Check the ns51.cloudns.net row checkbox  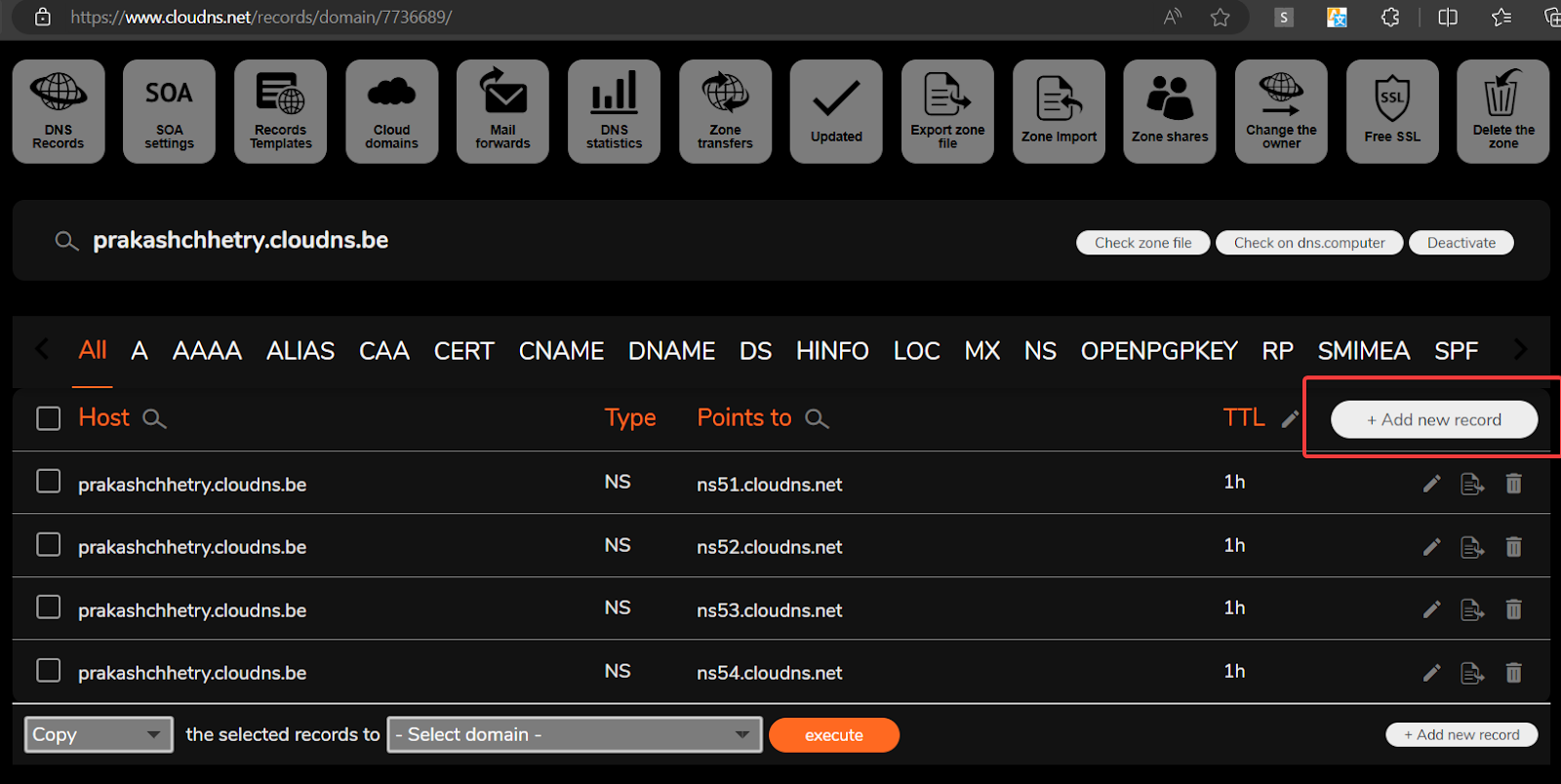pos(49,482)
